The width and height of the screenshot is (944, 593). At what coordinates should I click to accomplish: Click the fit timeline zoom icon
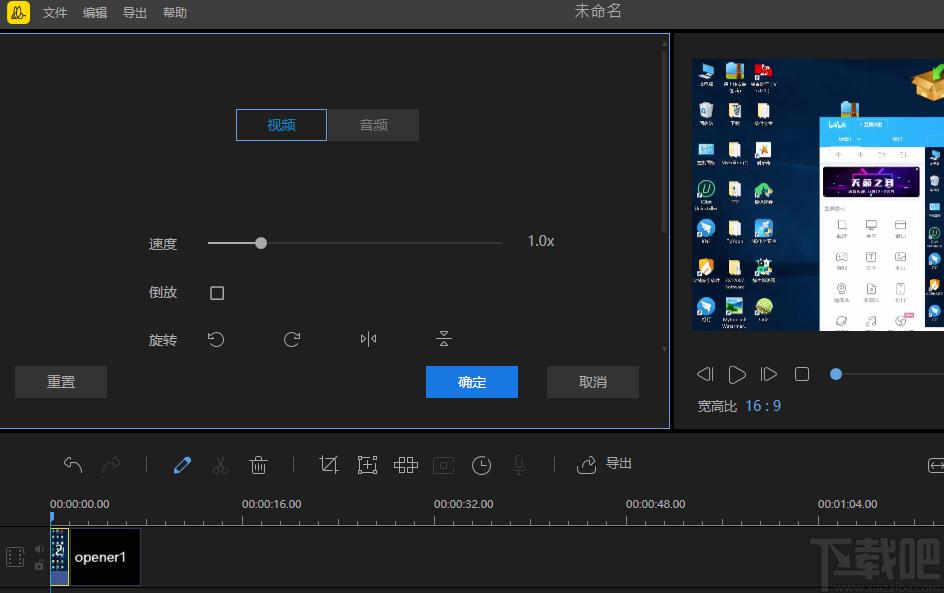(936, 465)
